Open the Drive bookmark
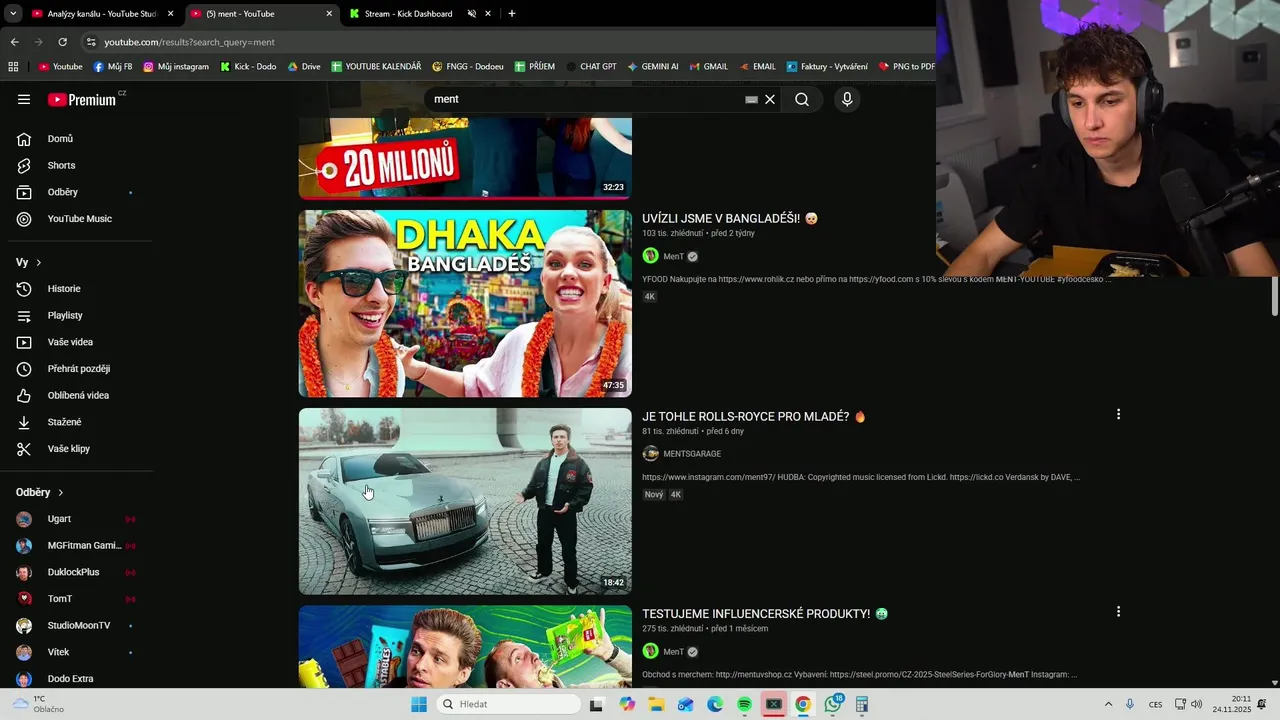 [304, 67]
